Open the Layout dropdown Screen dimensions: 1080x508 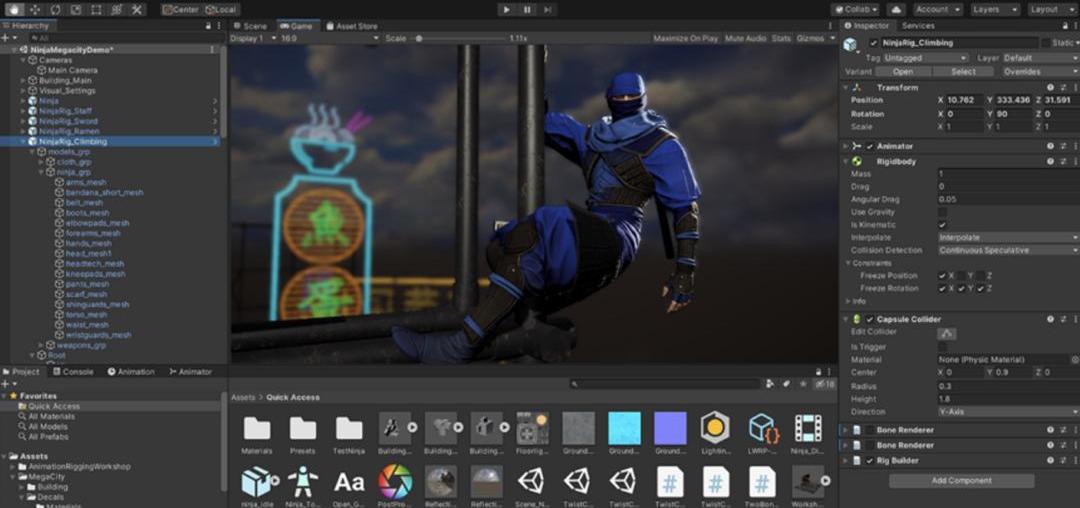click(x=1050, y=9)
